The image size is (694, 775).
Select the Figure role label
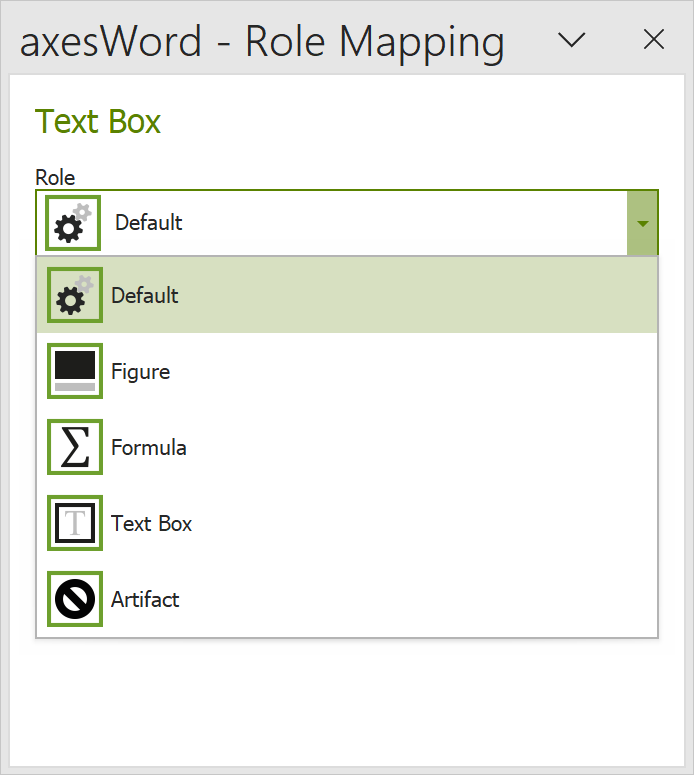[x=140, y=372]
